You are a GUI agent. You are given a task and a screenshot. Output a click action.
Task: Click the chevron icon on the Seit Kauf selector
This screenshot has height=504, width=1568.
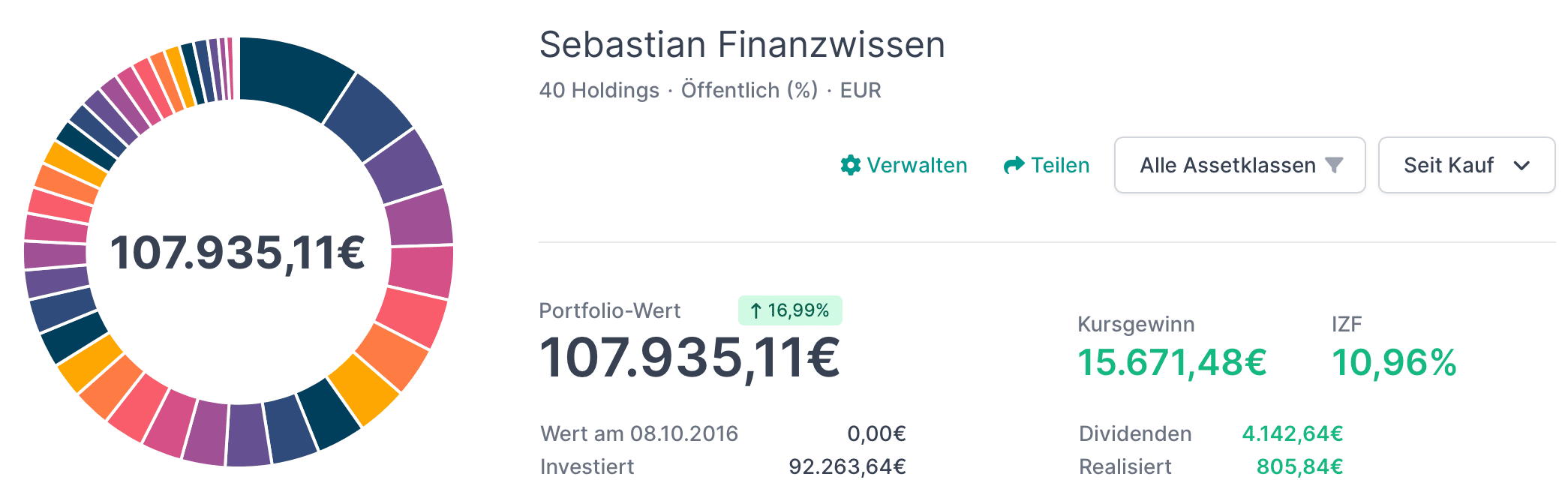tap(1523, 166)
